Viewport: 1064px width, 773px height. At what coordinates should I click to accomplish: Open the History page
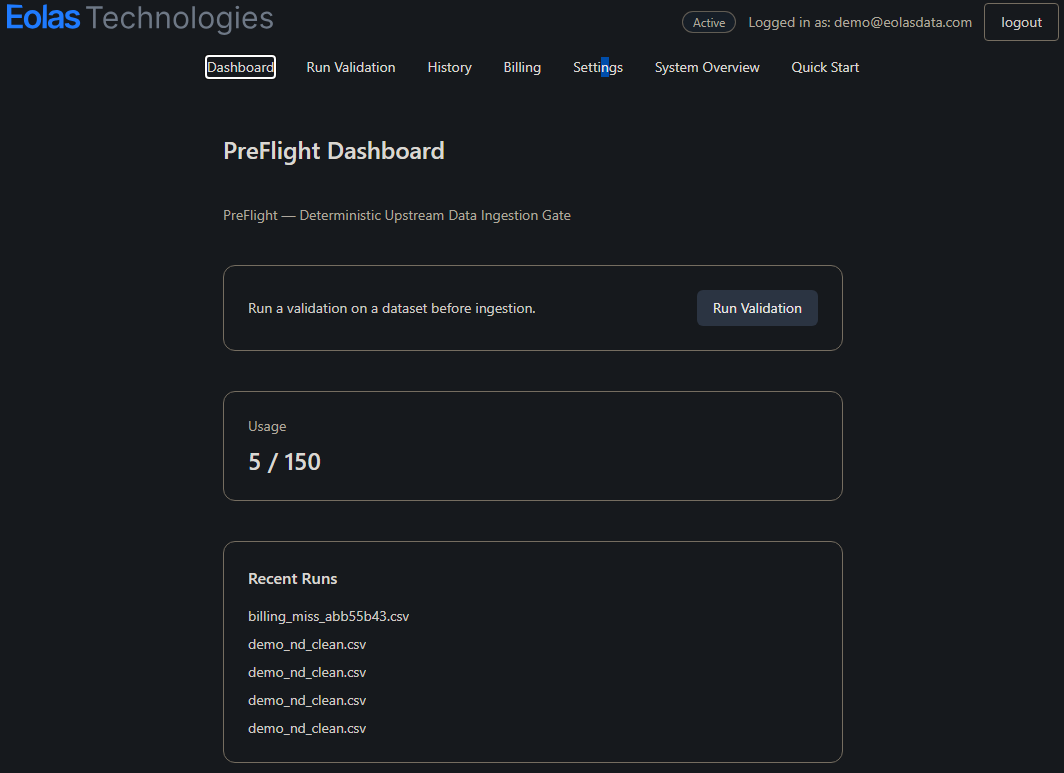(449, 67)
